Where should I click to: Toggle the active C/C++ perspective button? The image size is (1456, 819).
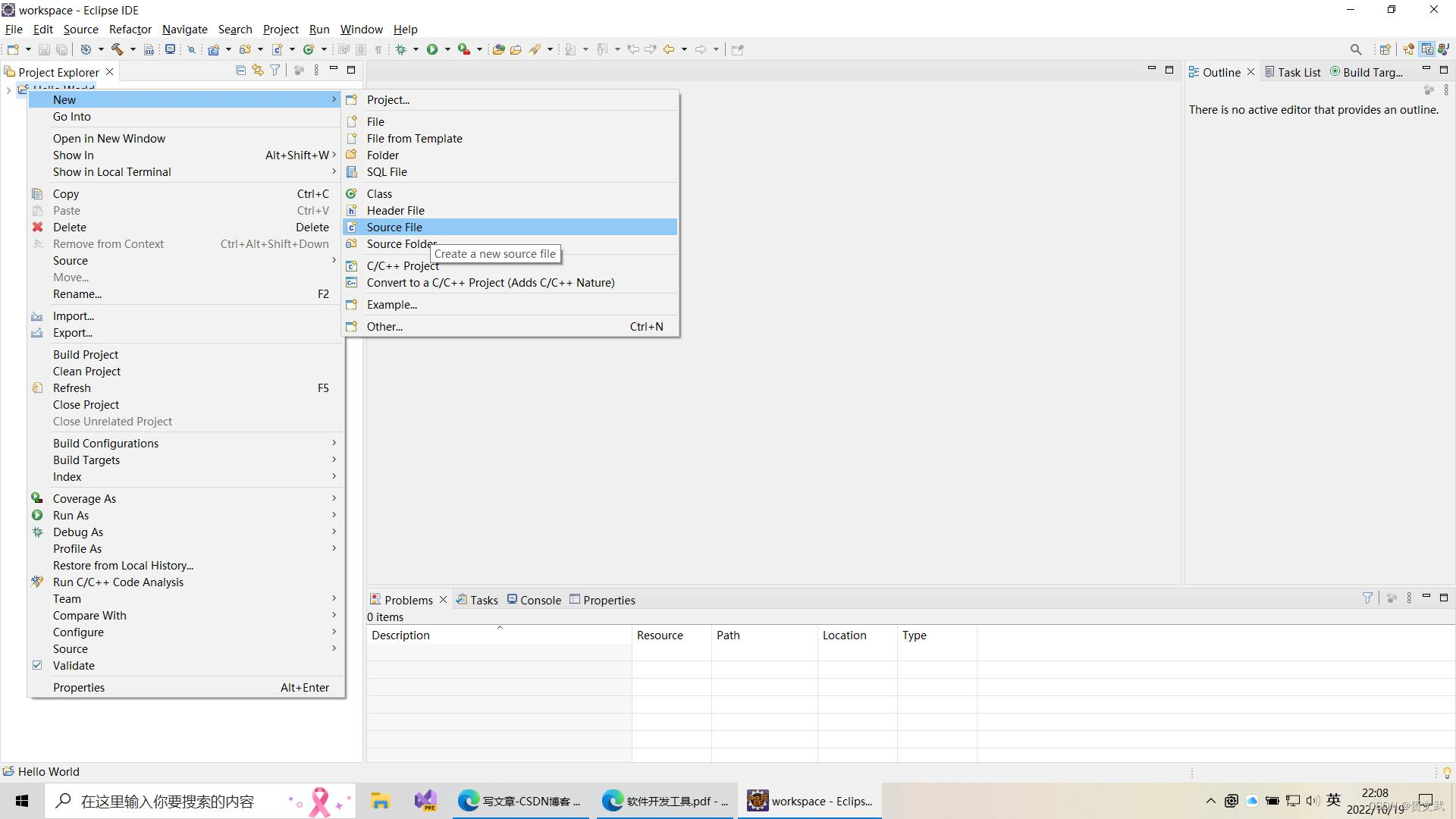1427,49
